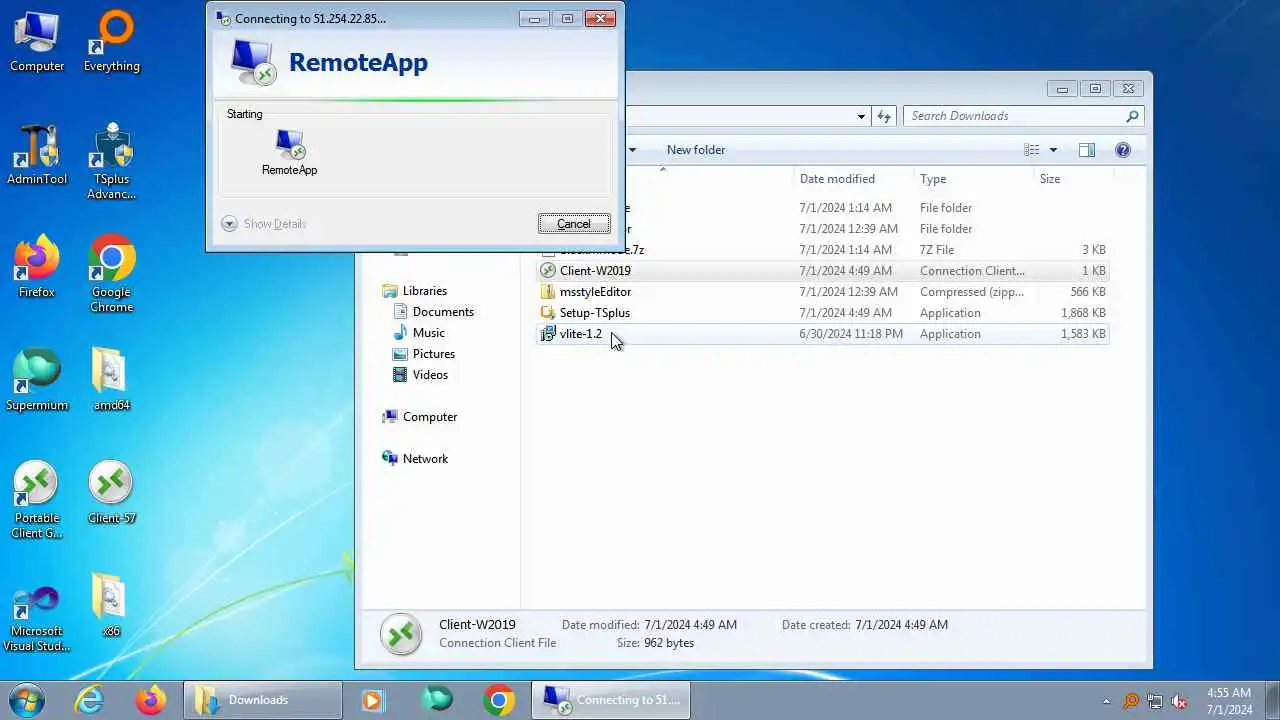1280x720 pixels.
Task: Toggle the preview pane button
Action: click(1087, 150)
